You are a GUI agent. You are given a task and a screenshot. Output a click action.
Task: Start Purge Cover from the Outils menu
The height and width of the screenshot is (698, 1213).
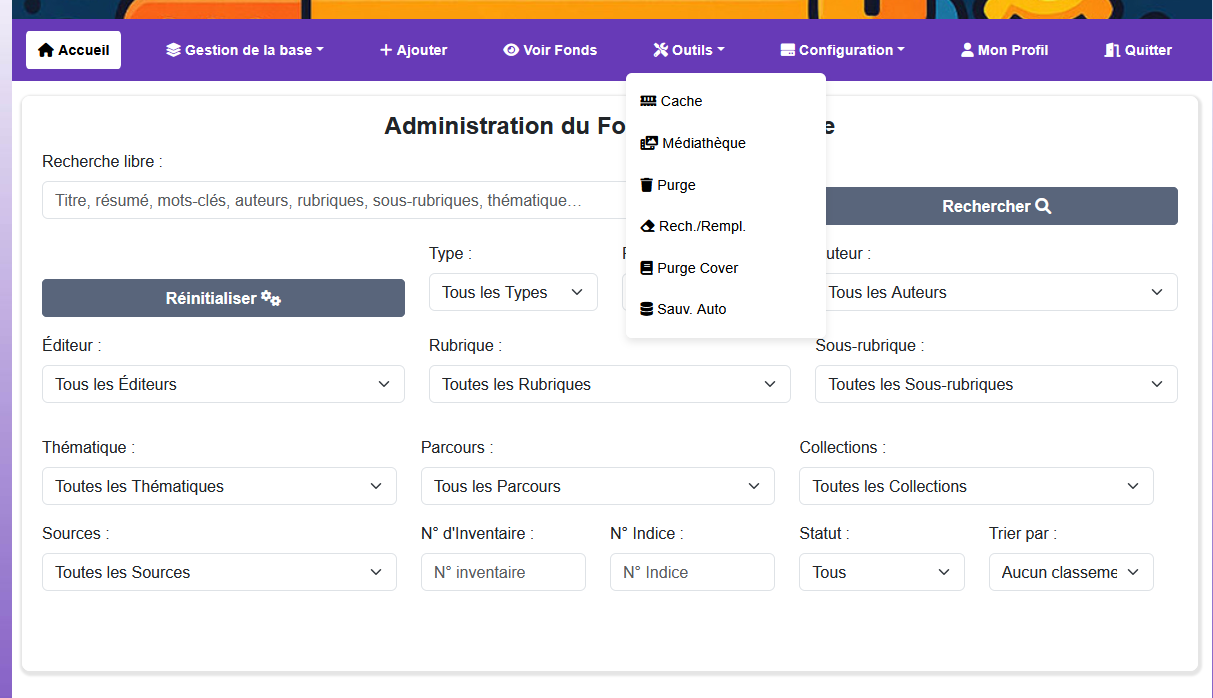(x=697, y=267)
